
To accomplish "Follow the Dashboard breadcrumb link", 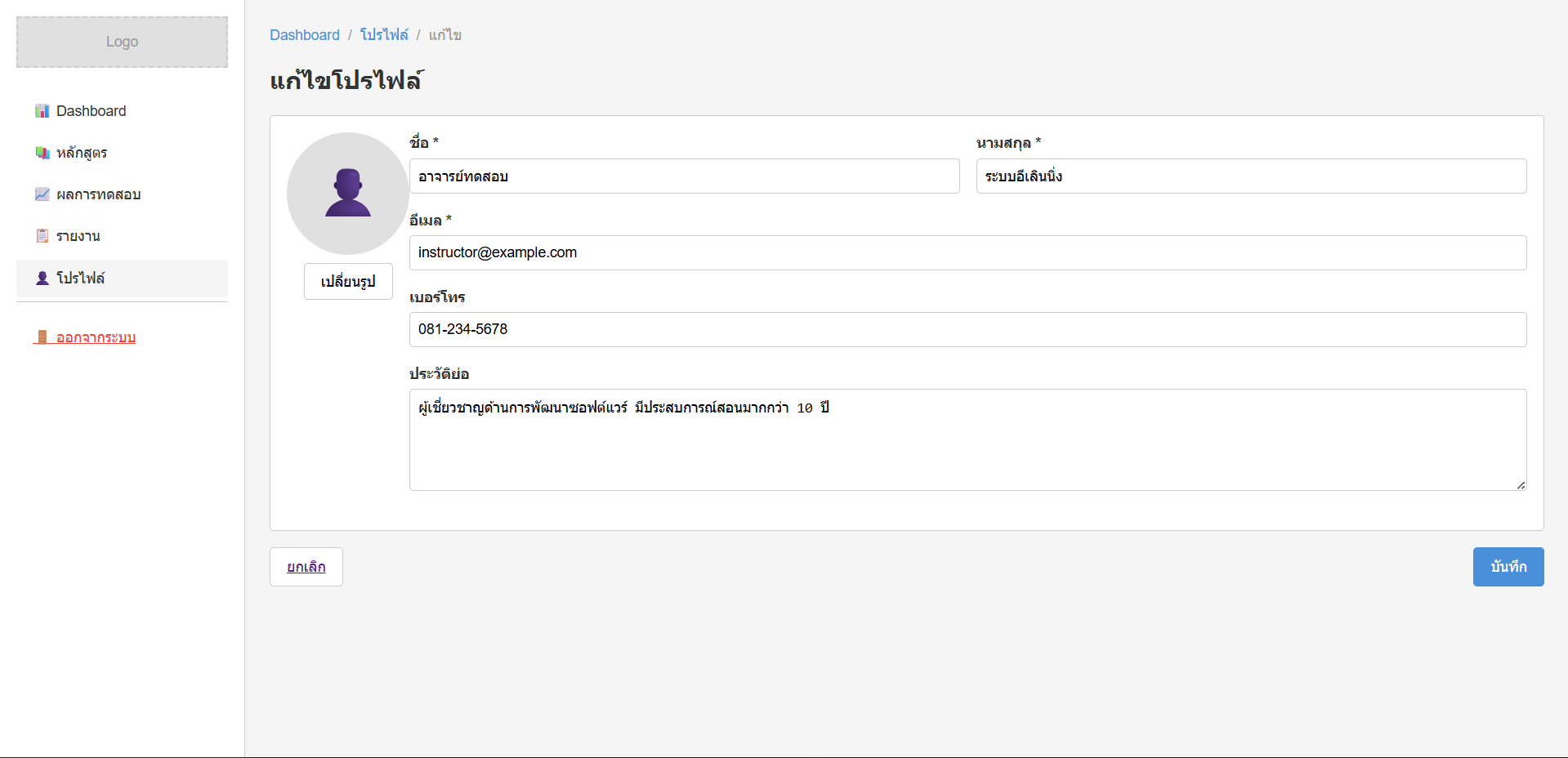I will pos(305,35).
